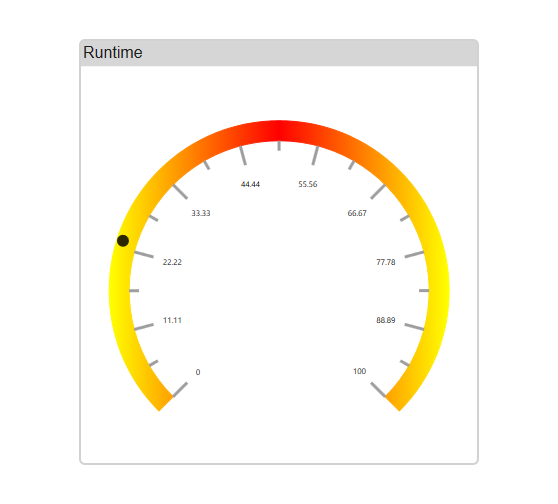Select the 11.11 scale label
Screen dimensions: 558x504
click(x=172, y=320)
